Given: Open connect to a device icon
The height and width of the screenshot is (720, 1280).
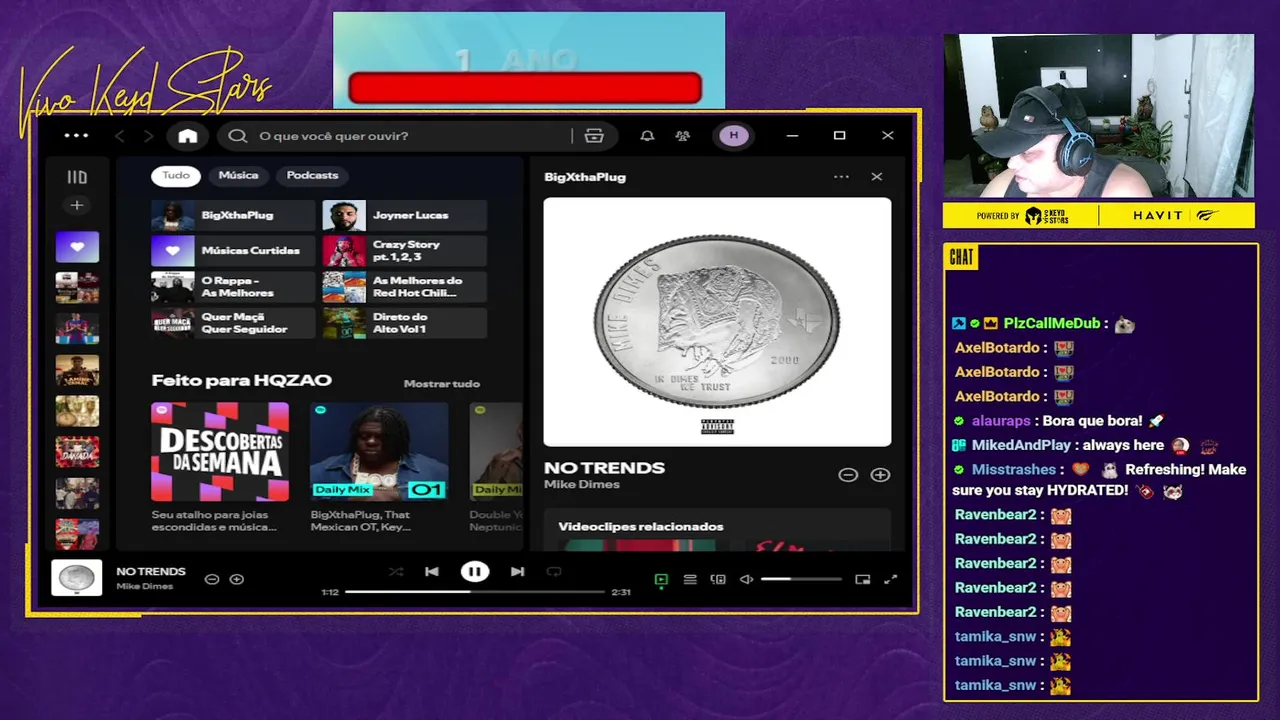Looking at the screenshot, I should tap(718, 579).
